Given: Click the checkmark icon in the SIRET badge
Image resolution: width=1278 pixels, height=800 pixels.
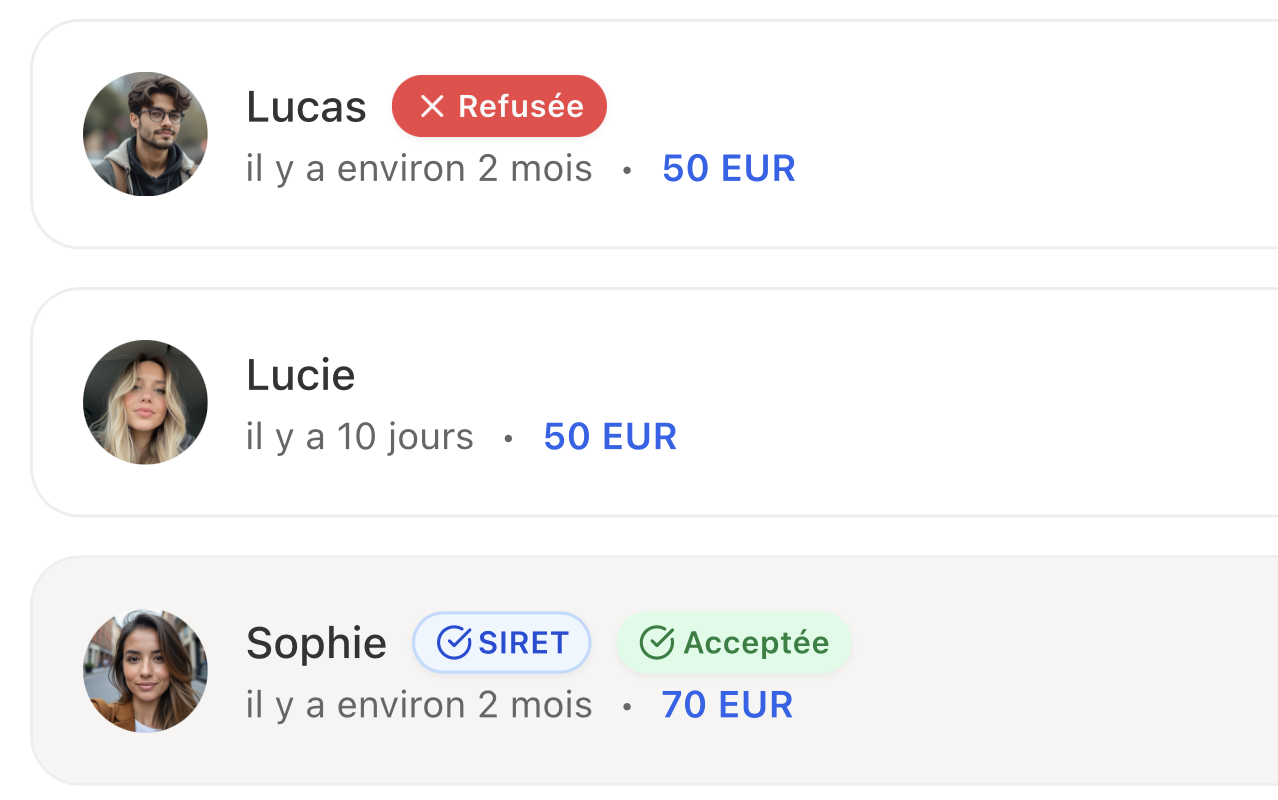Looking at the screenshot, I should click(x=454, y=642).
